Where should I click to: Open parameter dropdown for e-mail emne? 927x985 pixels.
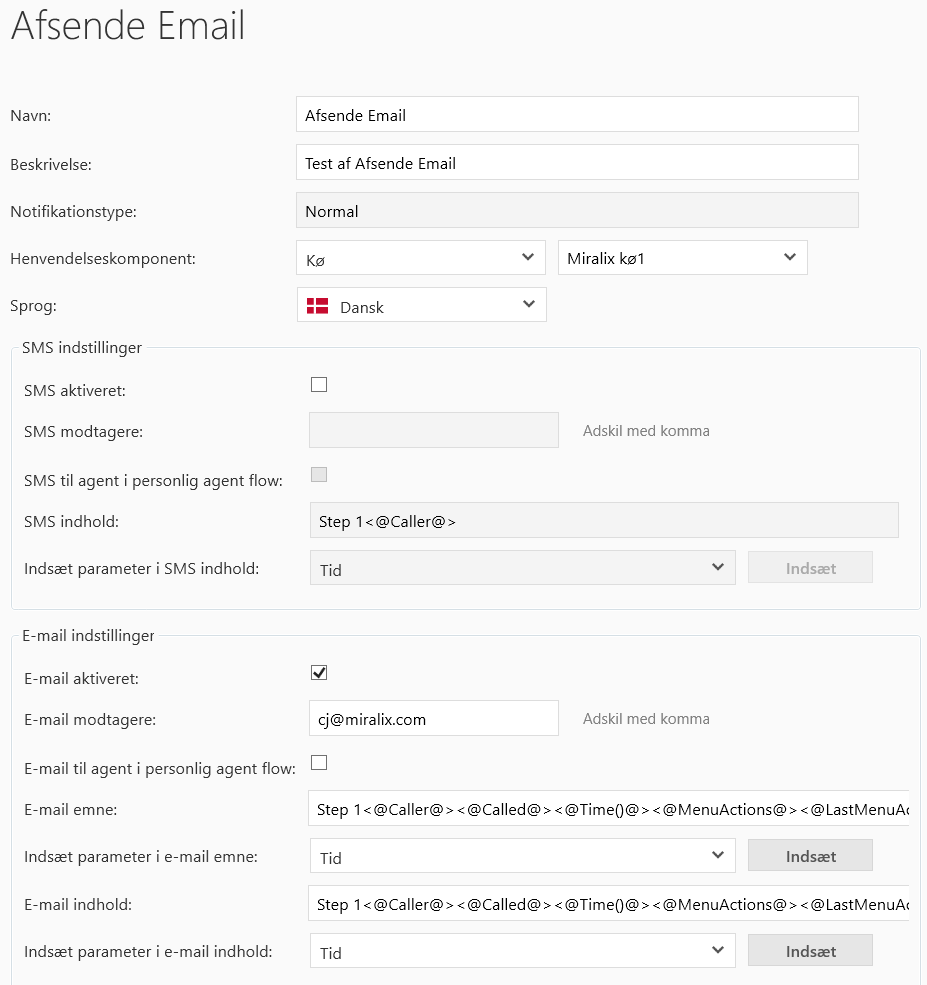[522, 856]
